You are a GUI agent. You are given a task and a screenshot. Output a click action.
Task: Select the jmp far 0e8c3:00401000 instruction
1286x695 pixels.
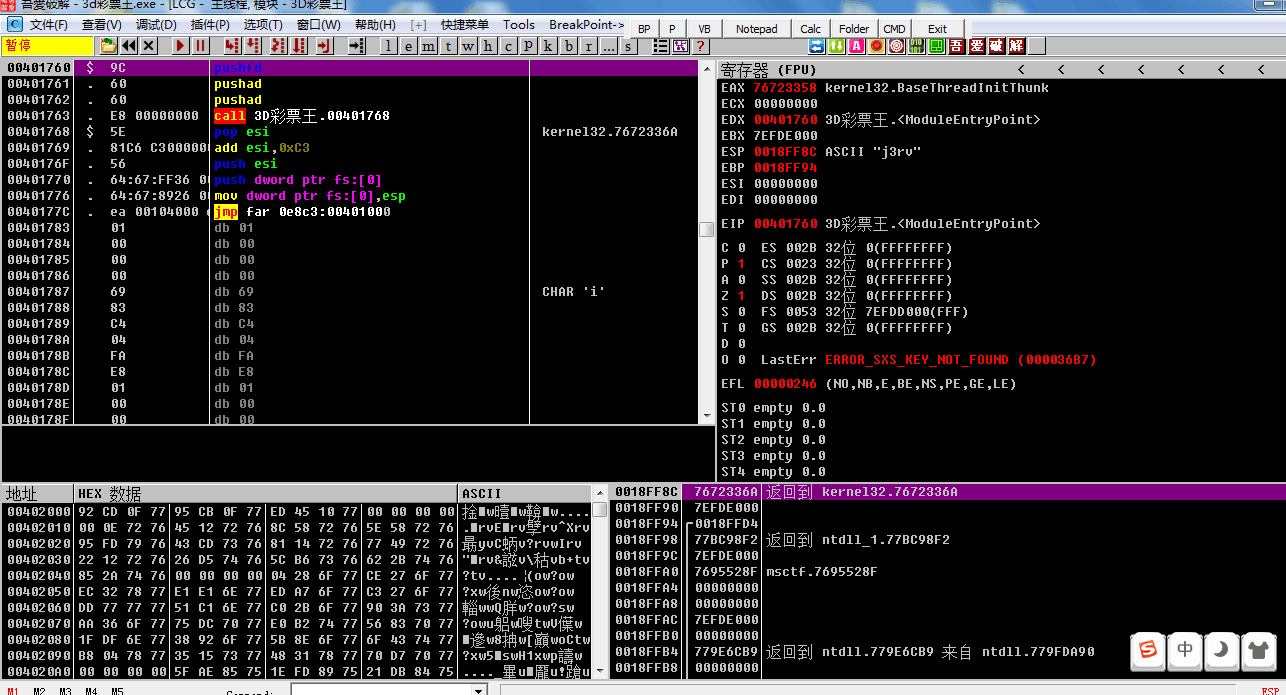(302, 212)
